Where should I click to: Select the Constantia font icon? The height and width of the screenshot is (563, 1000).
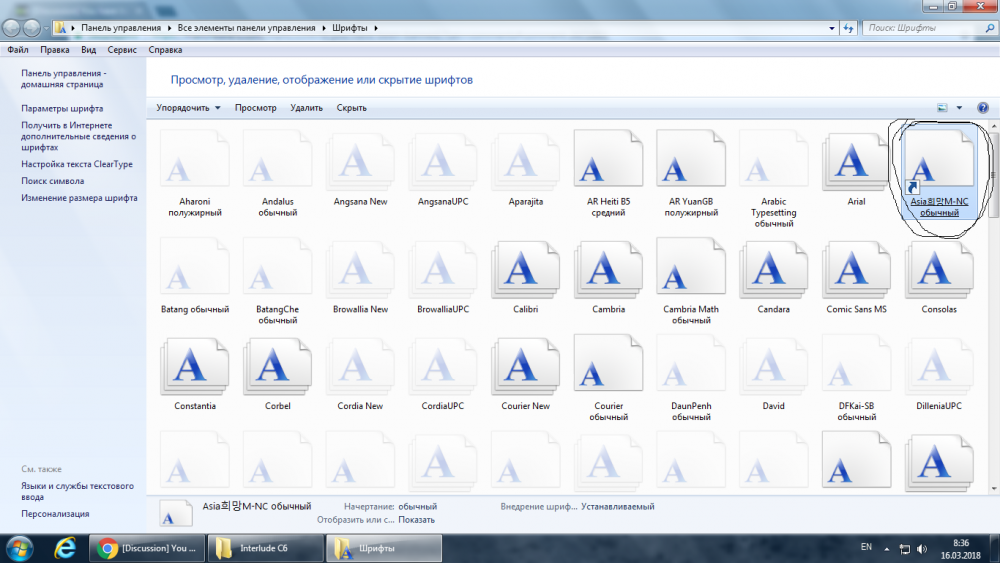pyautogui.click(x=195, y=368)
